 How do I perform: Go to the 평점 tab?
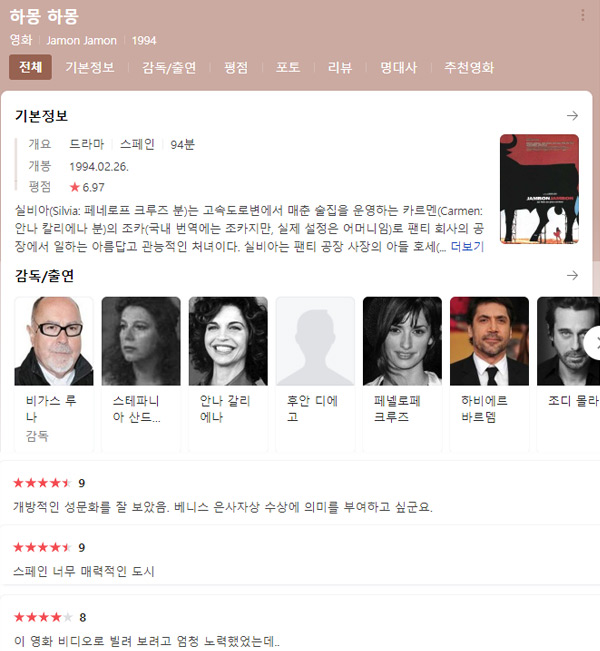click(x=236, y=67)
